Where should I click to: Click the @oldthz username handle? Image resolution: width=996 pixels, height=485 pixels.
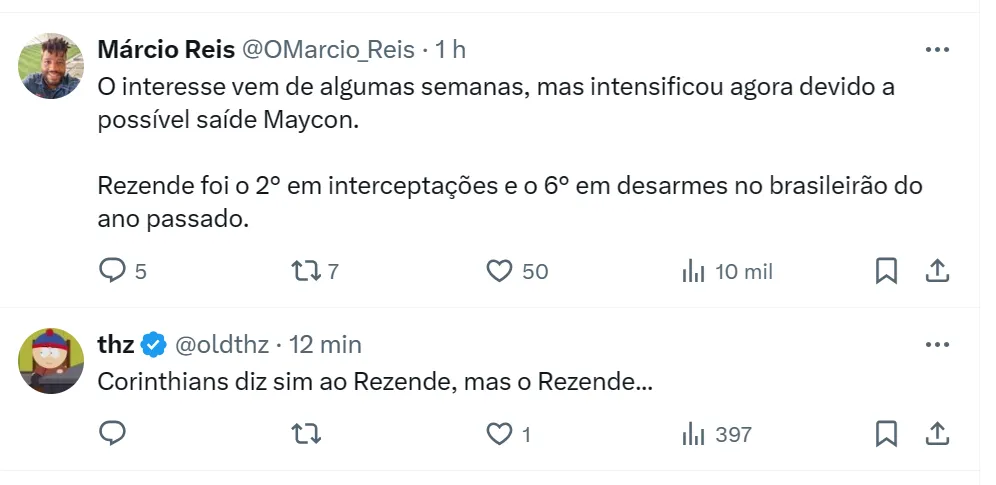222,345
